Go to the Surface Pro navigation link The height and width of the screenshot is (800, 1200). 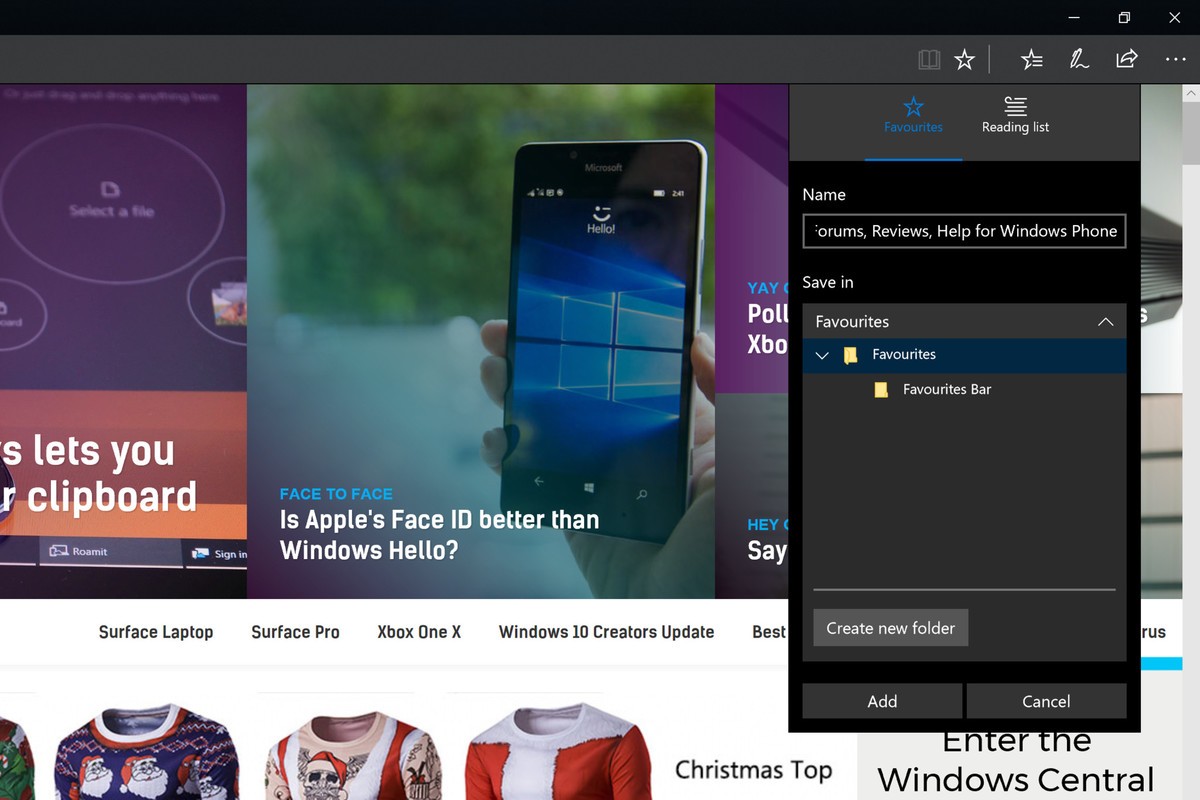pos(295,632)
